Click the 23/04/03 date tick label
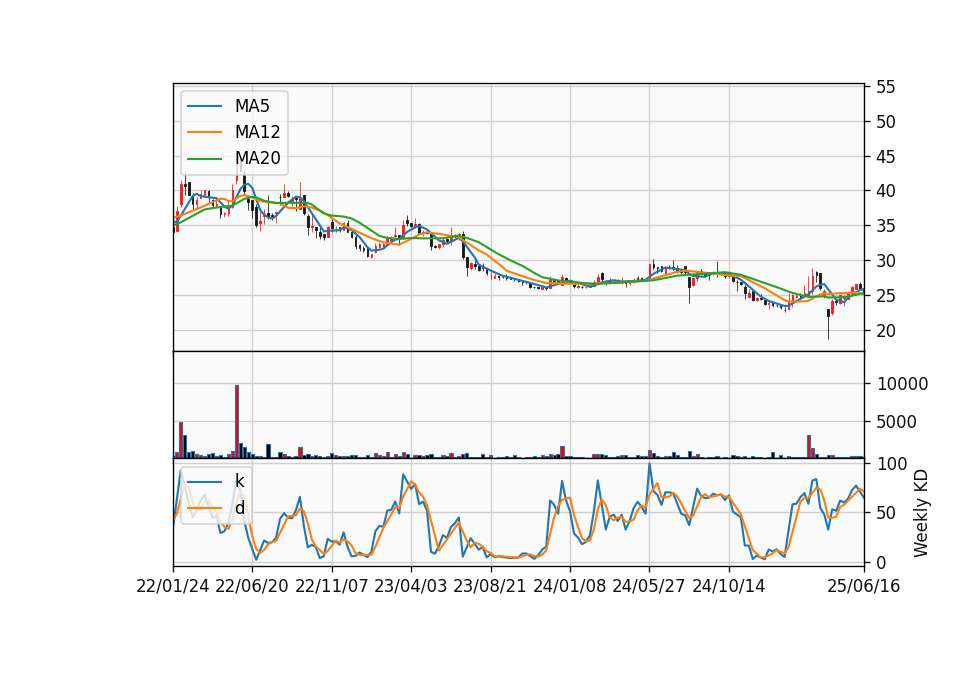960x690 pixels. [411, 586]
